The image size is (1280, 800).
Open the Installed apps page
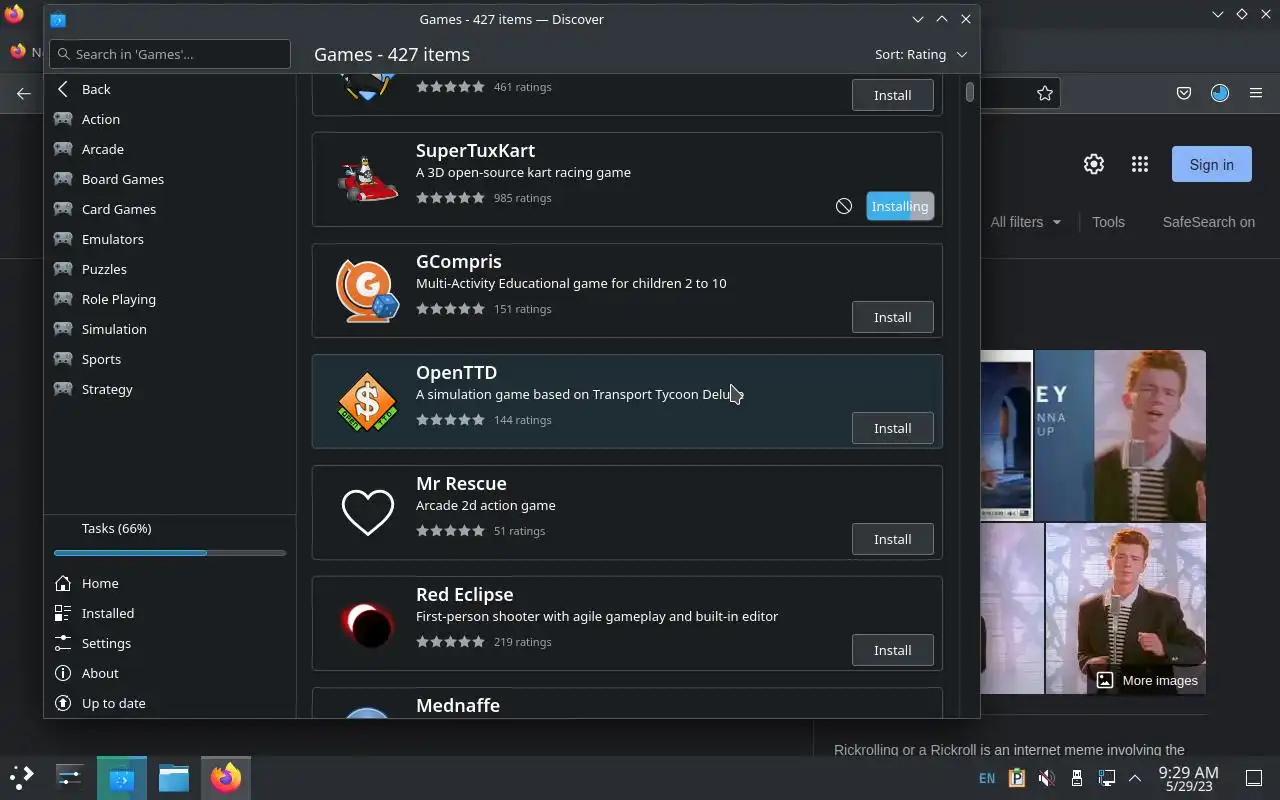(170, 613)
